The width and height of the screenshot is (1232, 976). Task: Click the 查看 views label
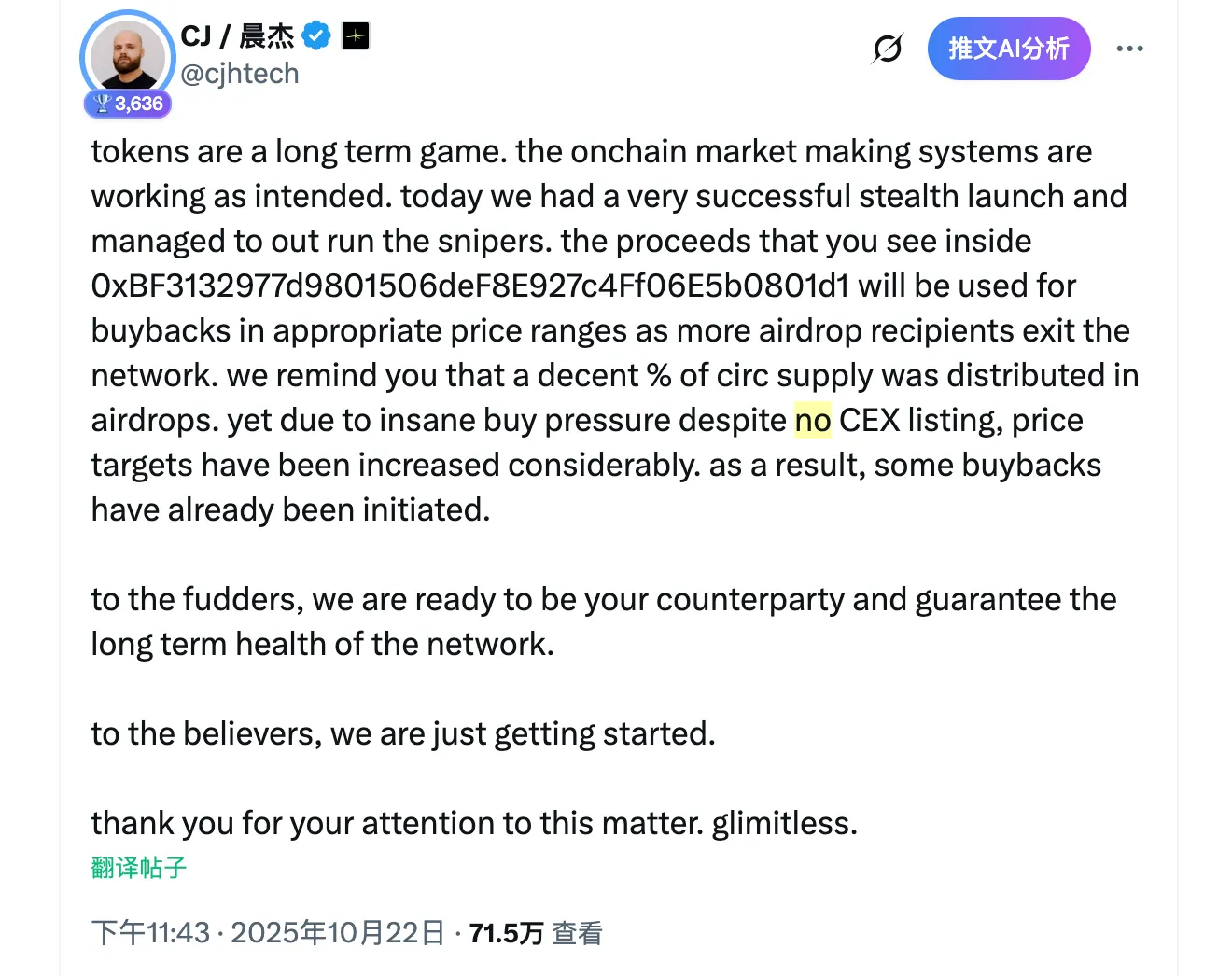pyautogui.click(x=577, y=932)
